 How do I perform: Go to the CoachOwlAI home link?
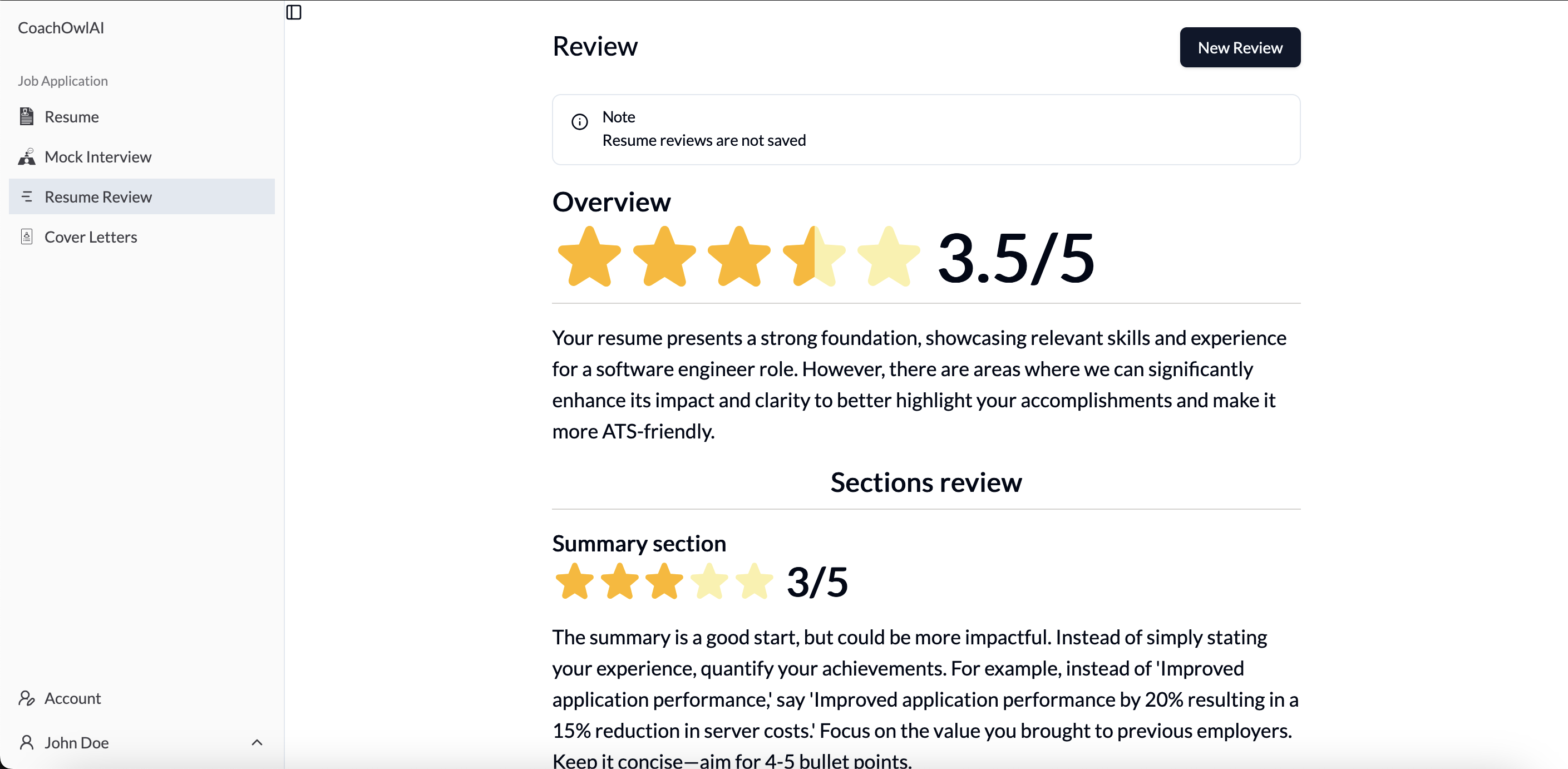point(61,27)
